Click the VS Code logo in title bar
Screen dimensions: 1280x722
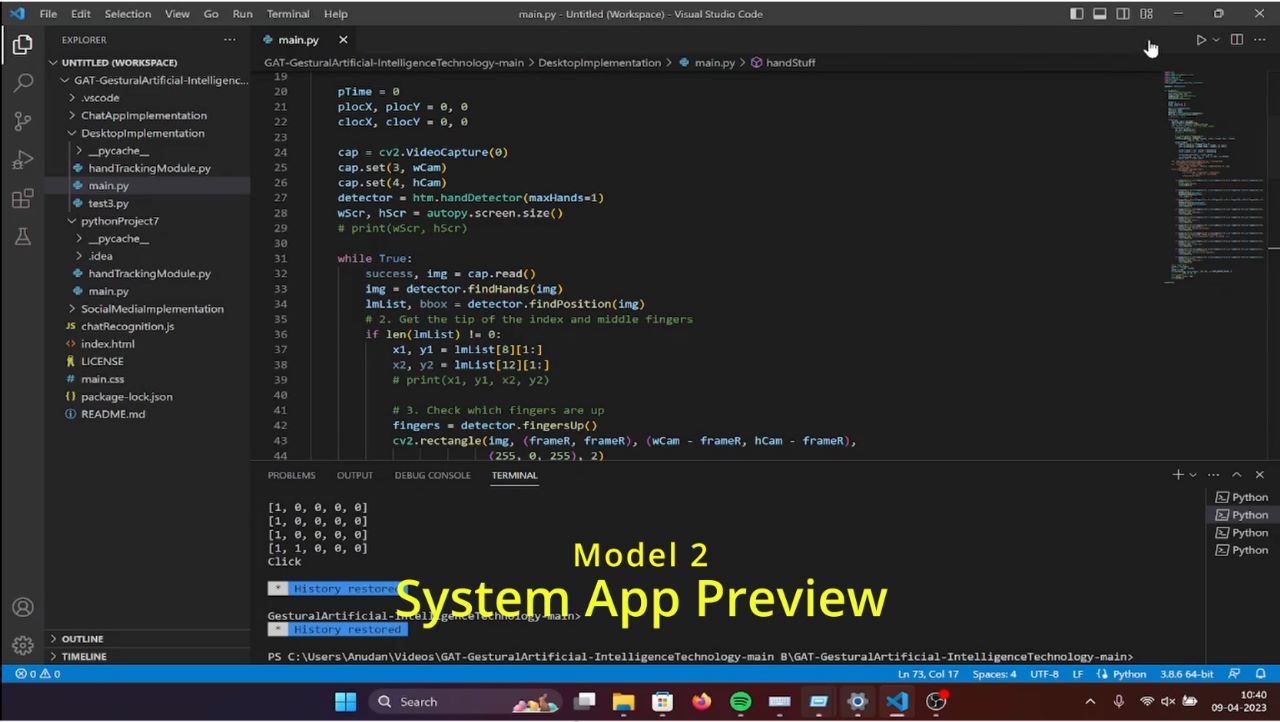click(16, 14)
